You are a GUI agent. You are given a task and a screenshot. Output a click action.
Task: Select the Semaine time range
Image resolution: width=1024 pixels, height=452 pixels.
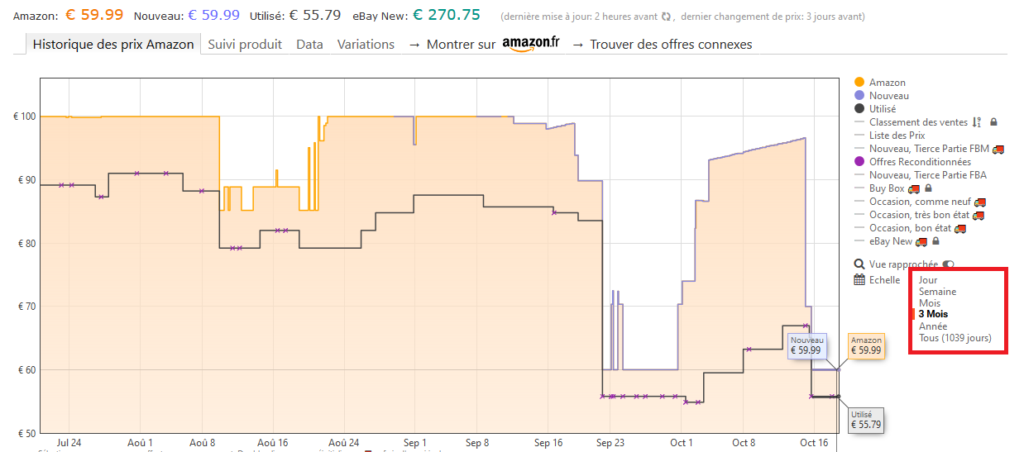(937, 292)
